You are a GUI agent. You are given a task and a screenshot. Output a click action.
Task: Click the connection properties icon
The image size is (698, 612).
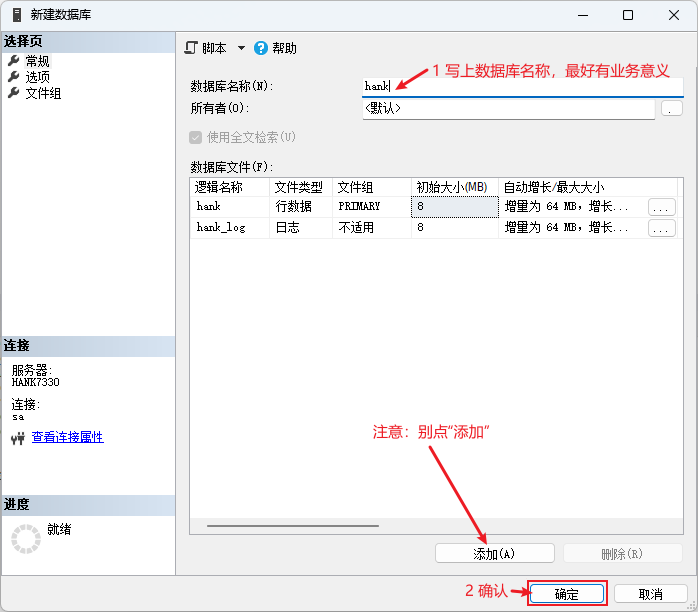(x=17, y=438)
